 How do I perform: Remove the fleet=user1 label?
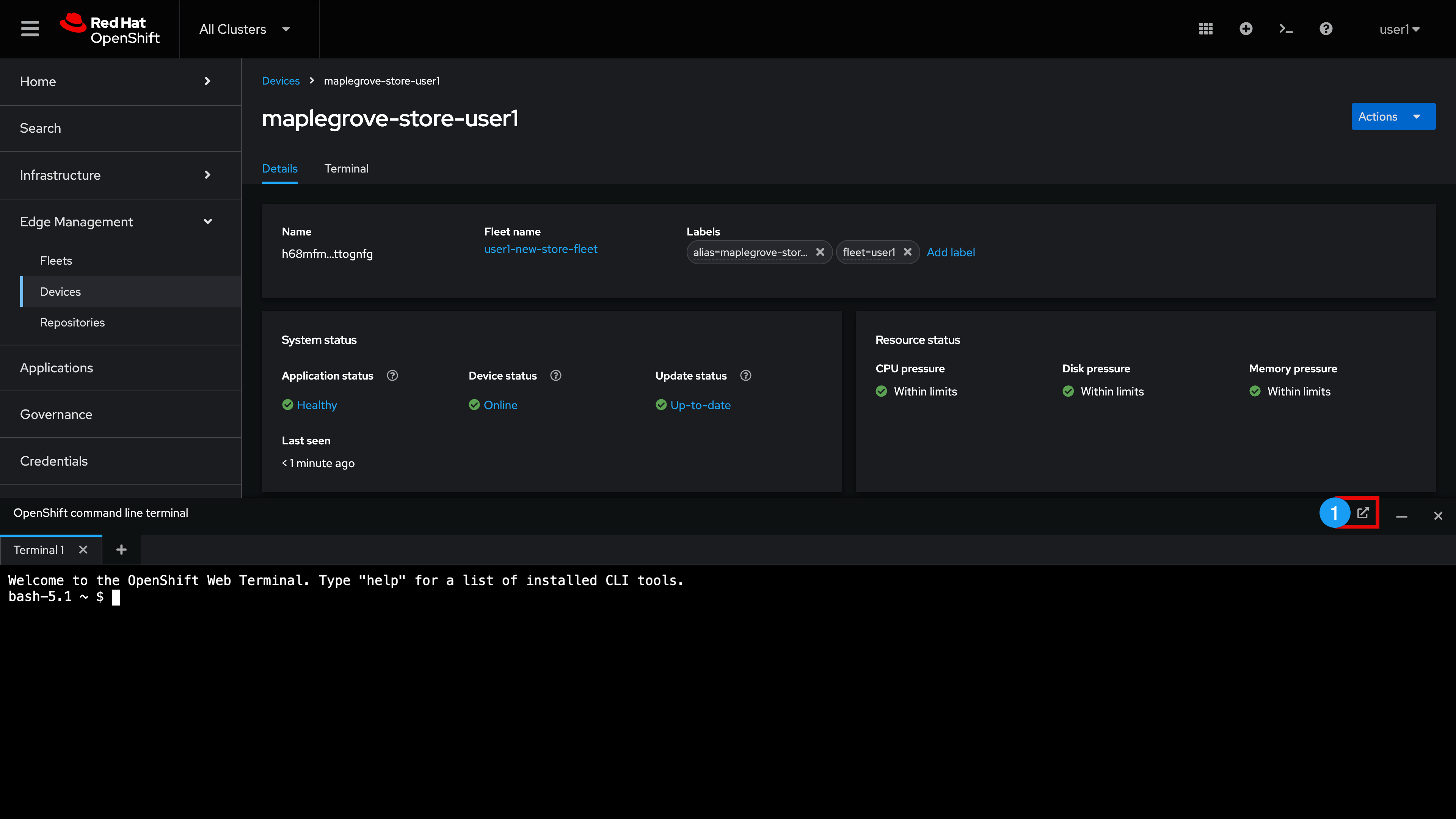pos(907,252)
